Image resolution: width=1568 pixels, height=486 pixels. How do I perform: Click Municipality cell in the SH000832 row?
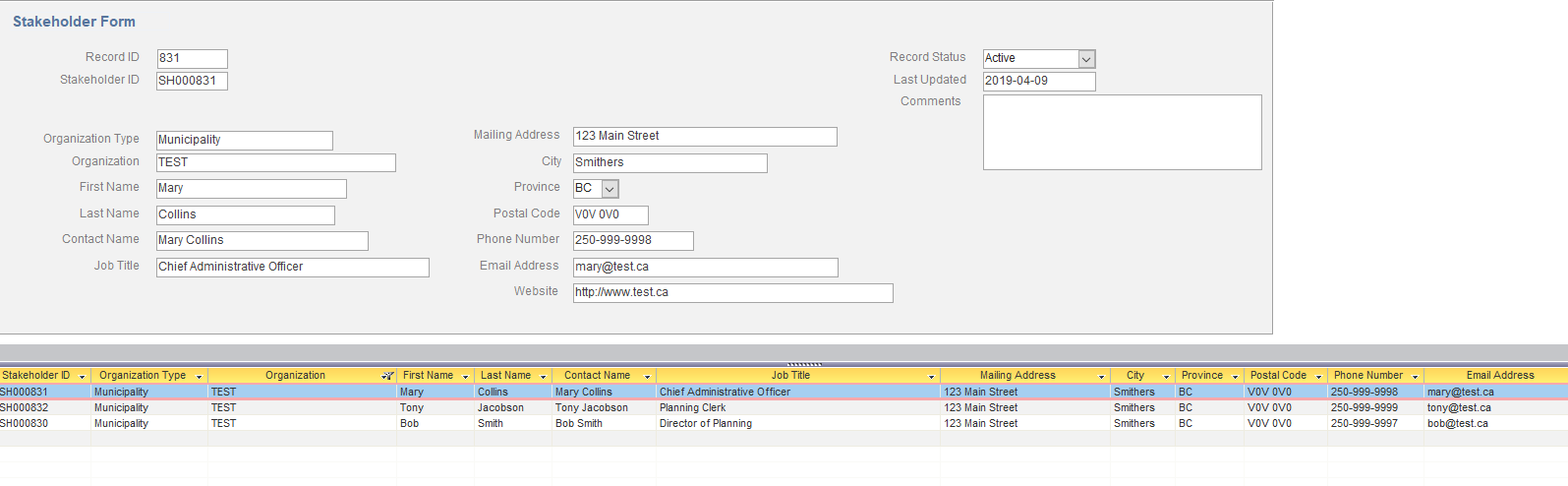coord(149,407)
